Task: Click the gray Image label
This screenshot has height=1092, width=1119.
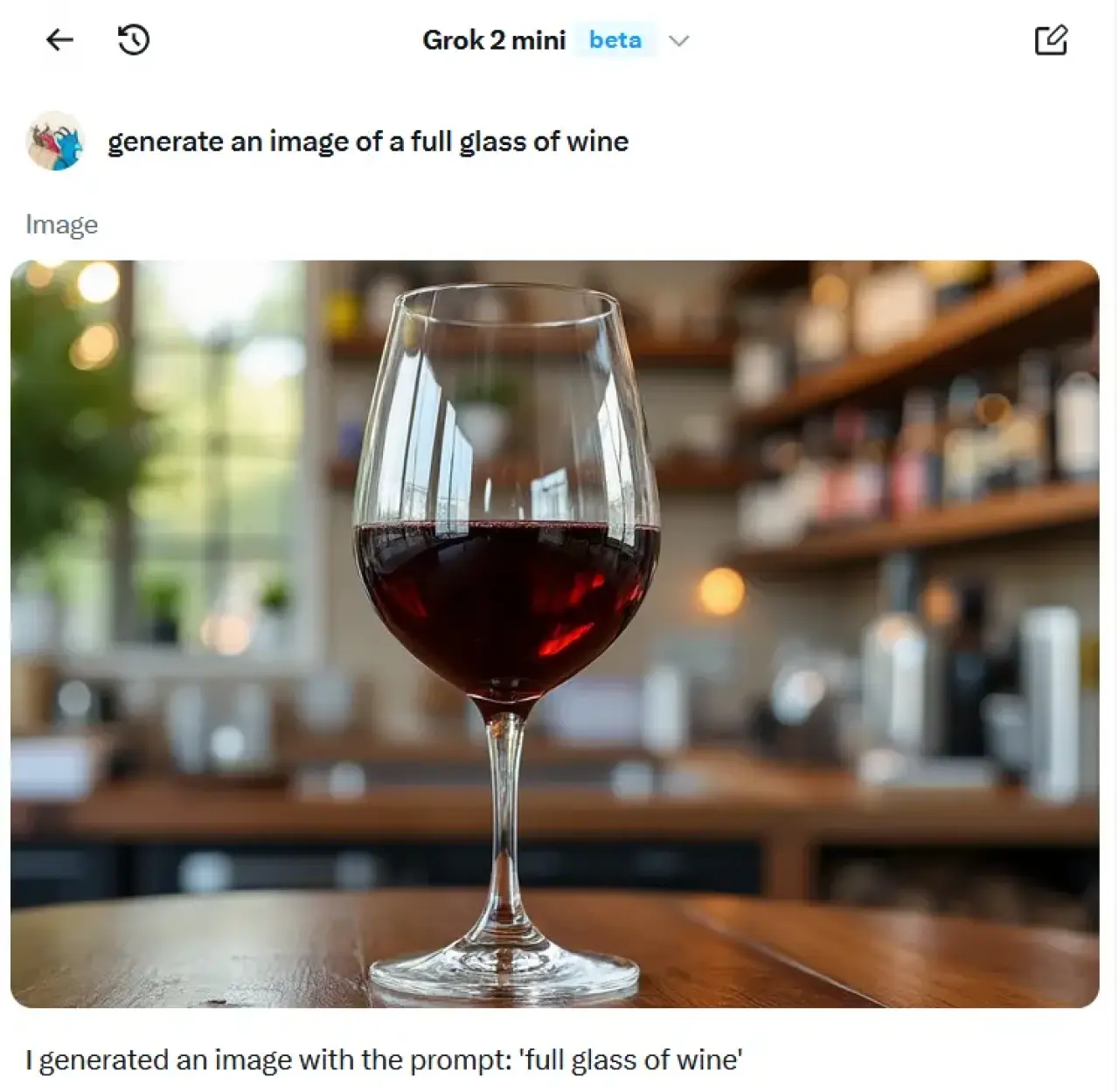Action: 61,225
